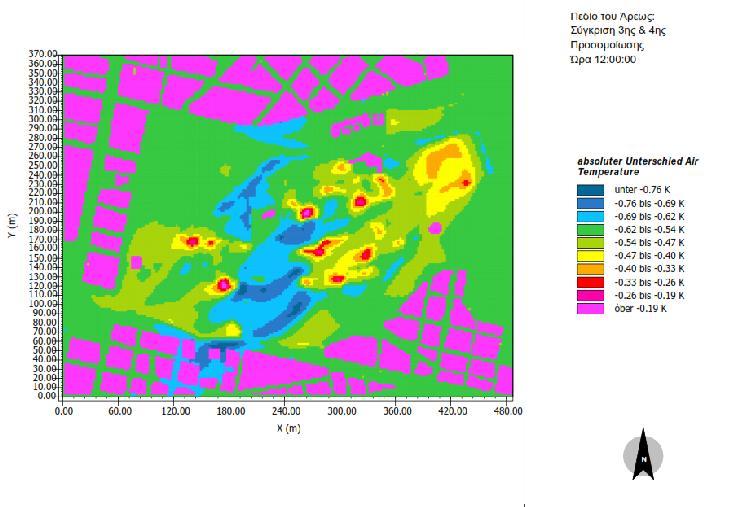Click the title line 'Σύγκριση 3ης & 4ης'
The width and height of the screenshot is (731, 507).
click(618, 31)
